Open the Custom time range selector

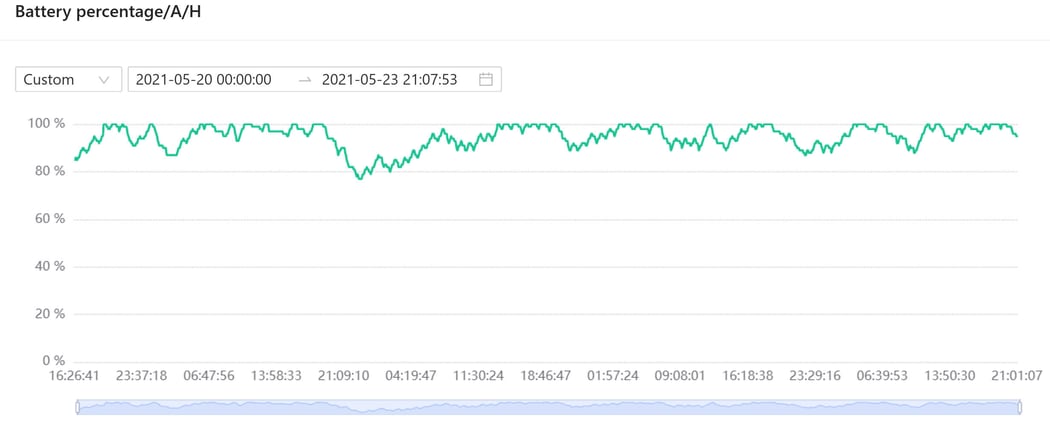coord(68,80)
